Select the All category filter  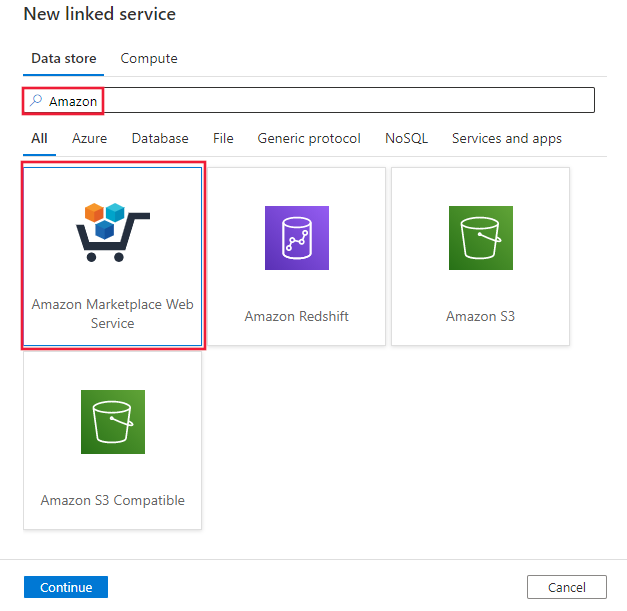pyautogui.click(x=39, y=138)
